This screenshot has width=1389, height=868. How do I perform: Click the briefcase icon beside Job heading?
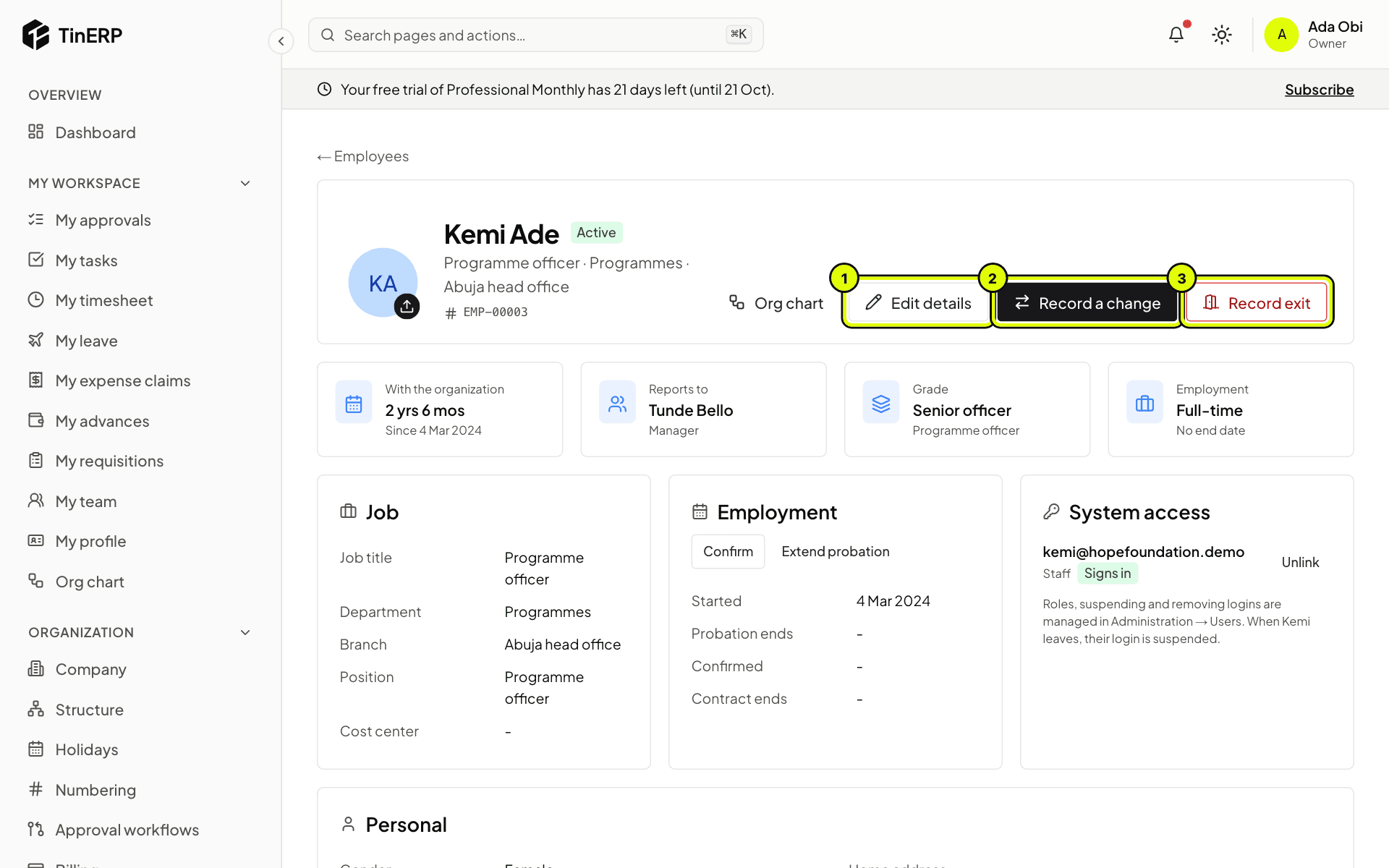pyautogui.click(x=348, y=511)
